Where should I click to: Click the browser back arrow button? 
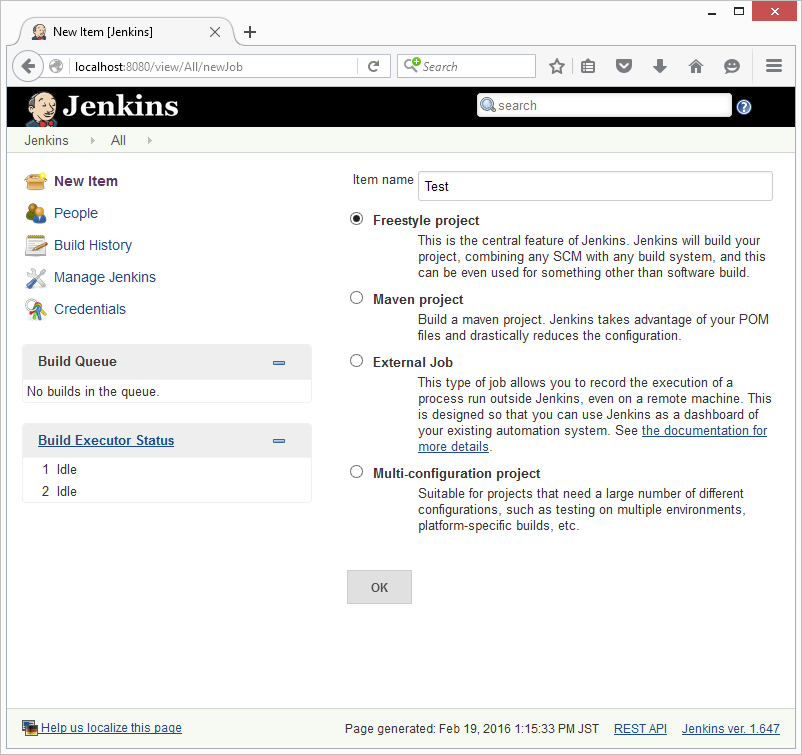28,66
